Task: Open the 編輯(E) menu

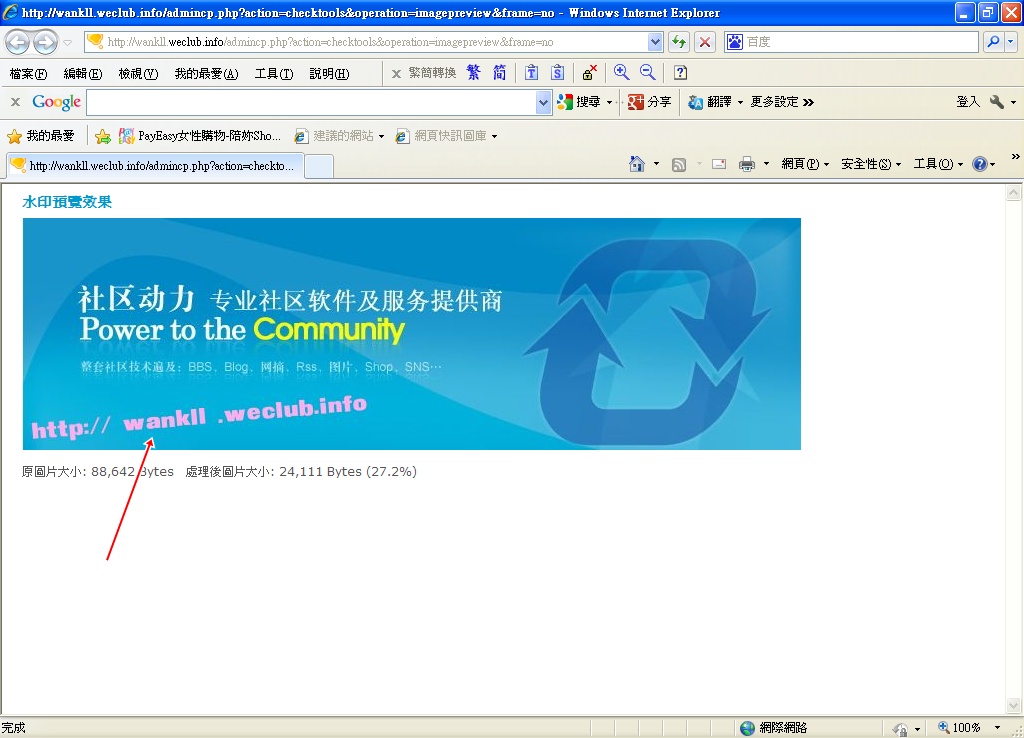Action: coord(83,74)
